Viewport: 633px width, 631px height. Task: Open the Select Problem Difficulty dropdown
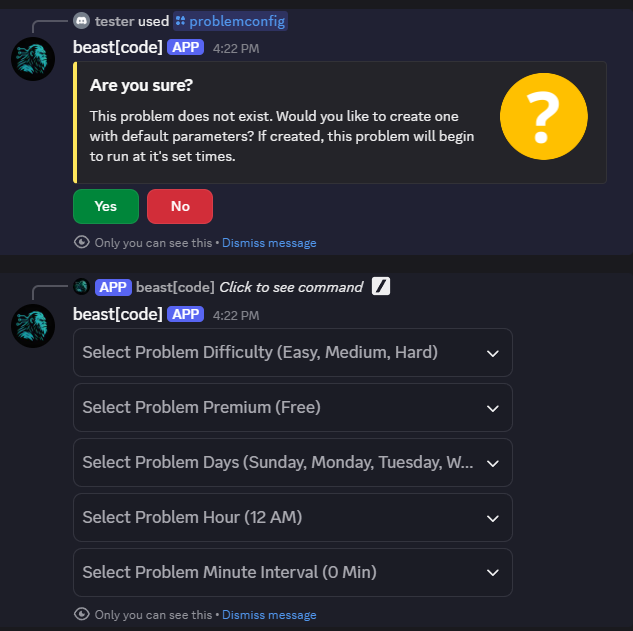[293, 352]
